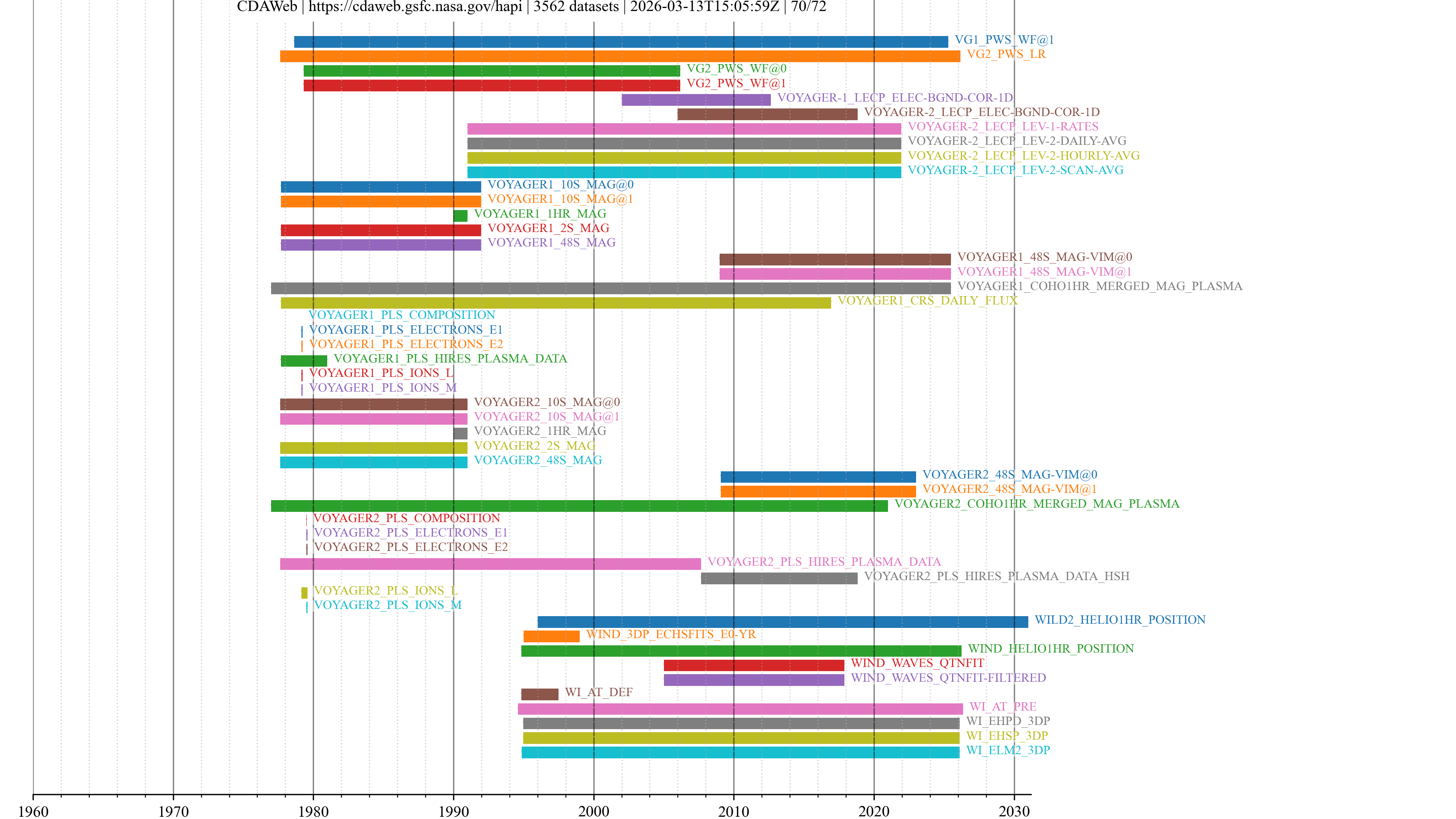This screenshot has width=1456, height=819.
Task: Select the VOYAGER1_1HR_MAG green bar
Action: coord(460,215)
